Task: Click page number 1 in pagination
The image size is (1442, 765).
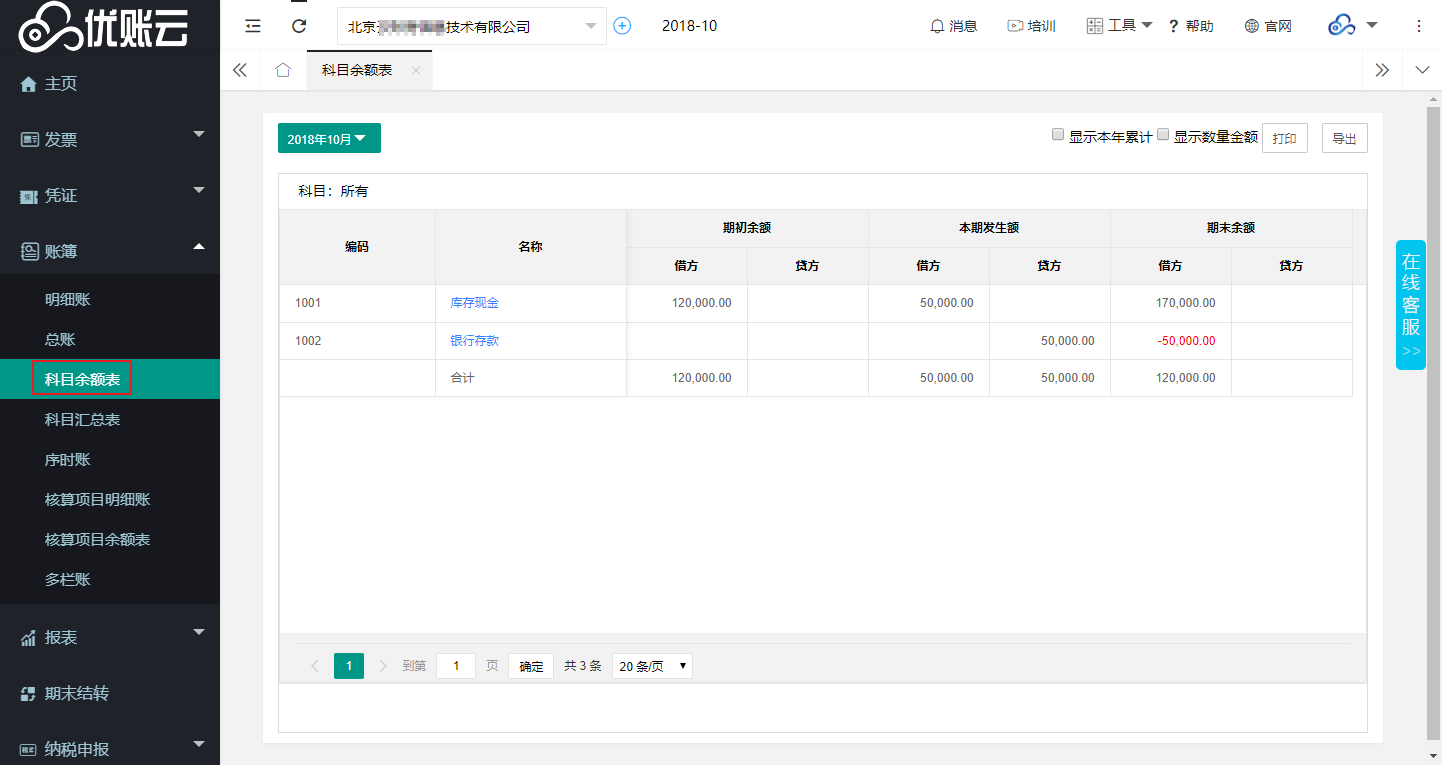Action: (x=349, y=666)
